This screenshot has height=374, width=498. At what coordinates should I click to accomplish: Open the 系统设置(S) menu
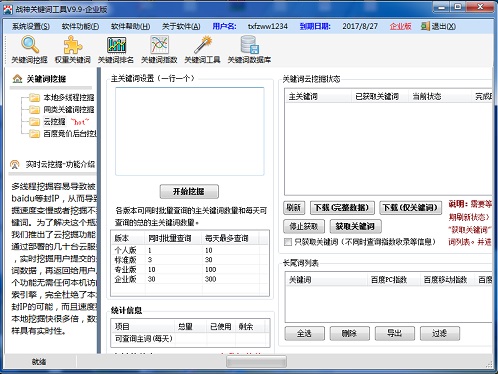[x=31, y=26]
